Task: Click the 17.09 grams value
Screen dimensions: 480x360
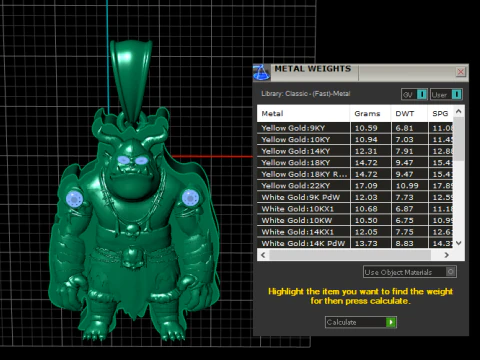Action: pyautogui.click(x=366, y=186)
